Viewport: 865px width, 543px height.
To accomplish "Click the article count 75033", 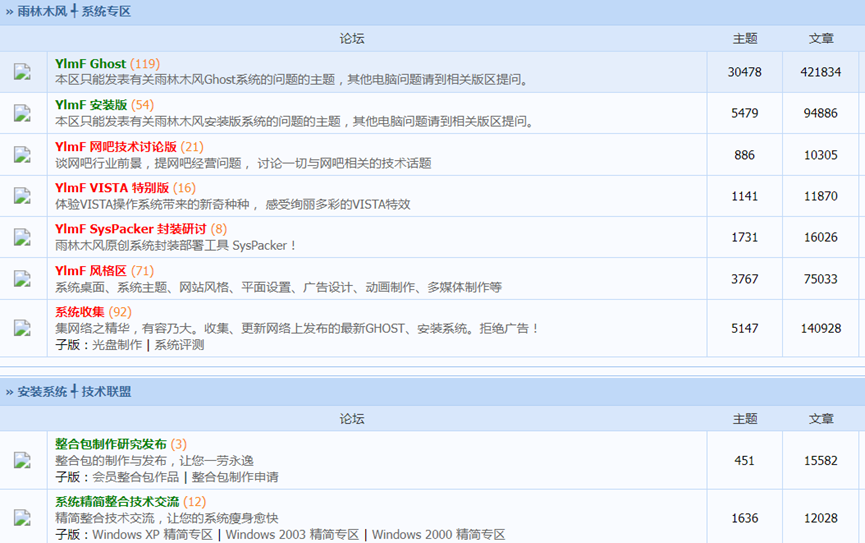I will click(x=821, y=279).
